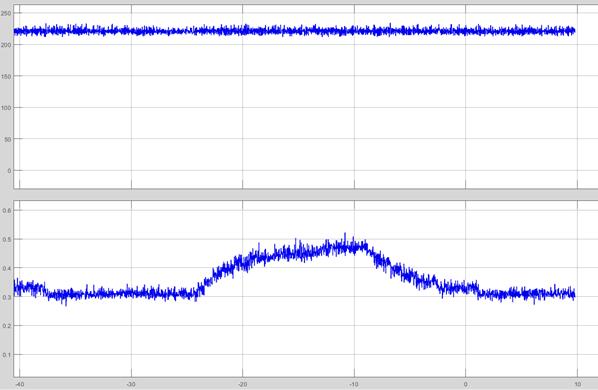
Task: Click the -20 x-axis tick label
Action: (243, 384)
